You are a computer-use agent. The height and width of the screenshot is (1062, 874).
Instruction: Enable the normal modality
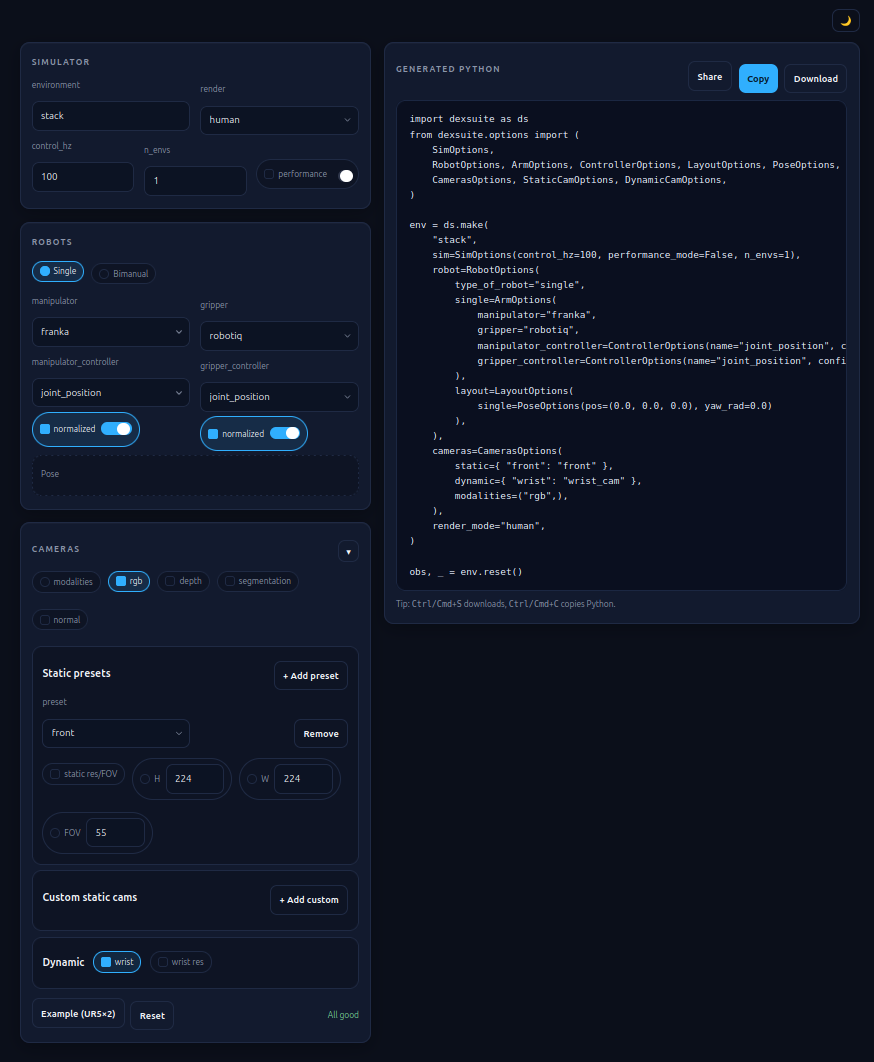tap(60, 620)
